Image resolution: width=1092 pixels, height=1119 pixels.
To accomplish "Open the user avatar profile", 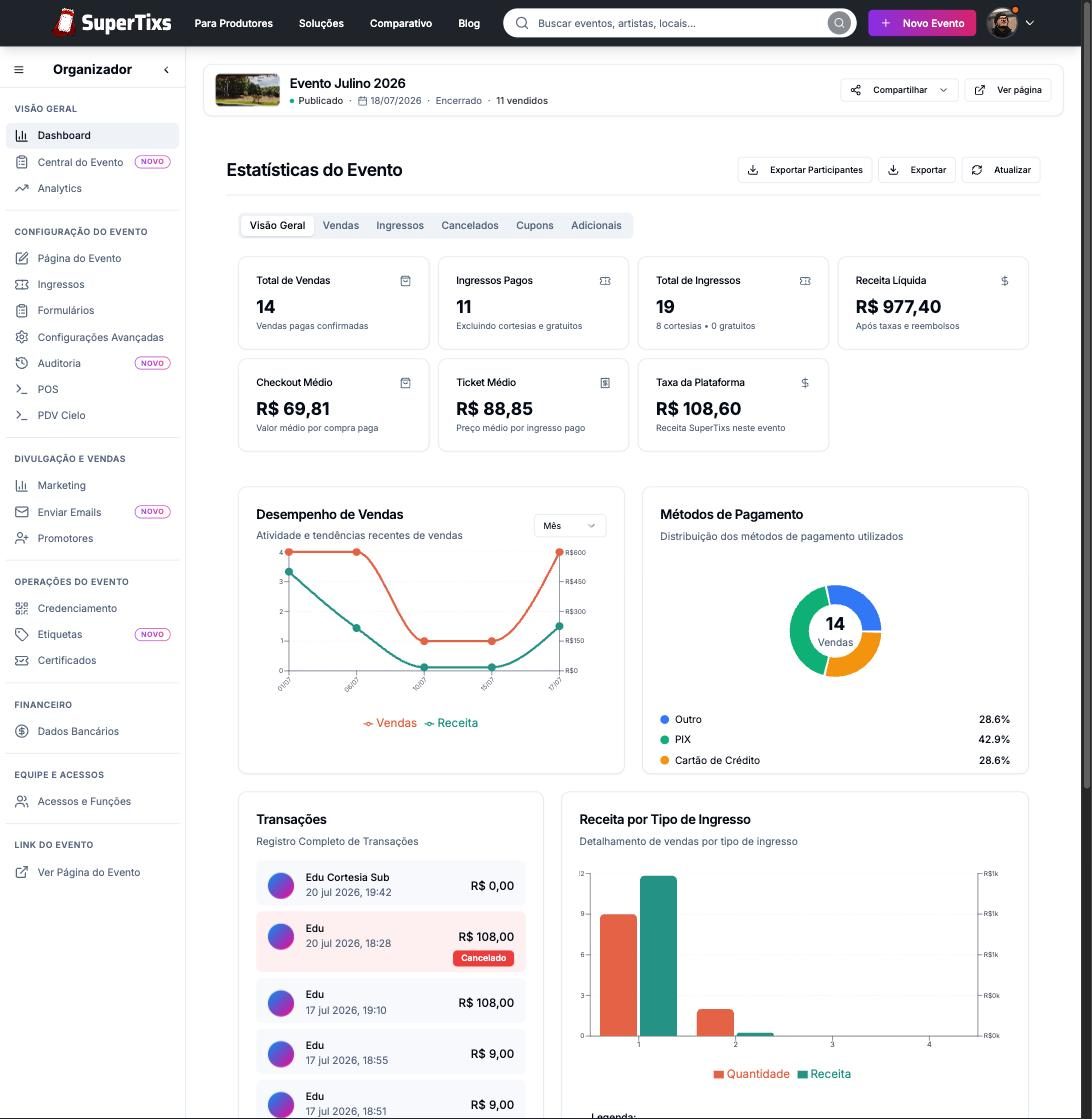I will [x=1002, y=23].
